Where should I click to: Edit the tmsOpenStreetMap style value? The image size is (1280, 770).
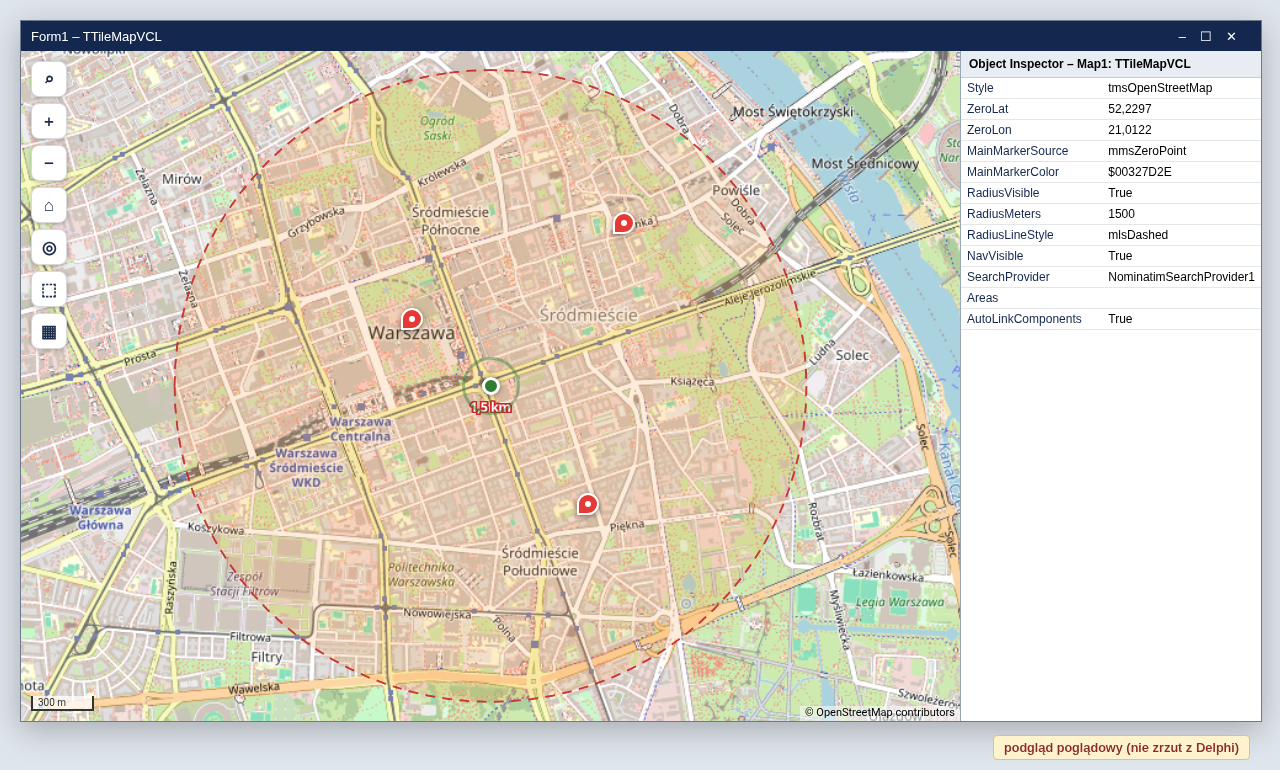[x=1160, y=88]
